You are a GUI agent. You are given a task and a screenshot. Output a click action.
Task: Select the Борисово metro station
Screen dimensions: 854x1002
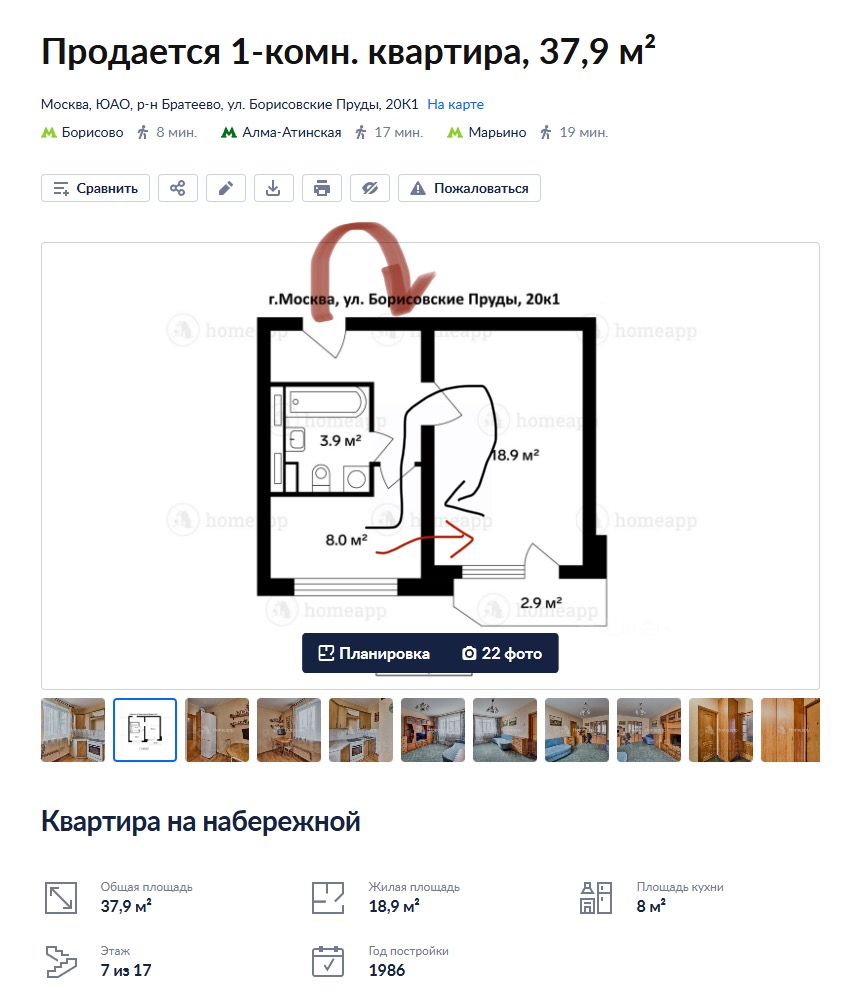click(92, 132)
